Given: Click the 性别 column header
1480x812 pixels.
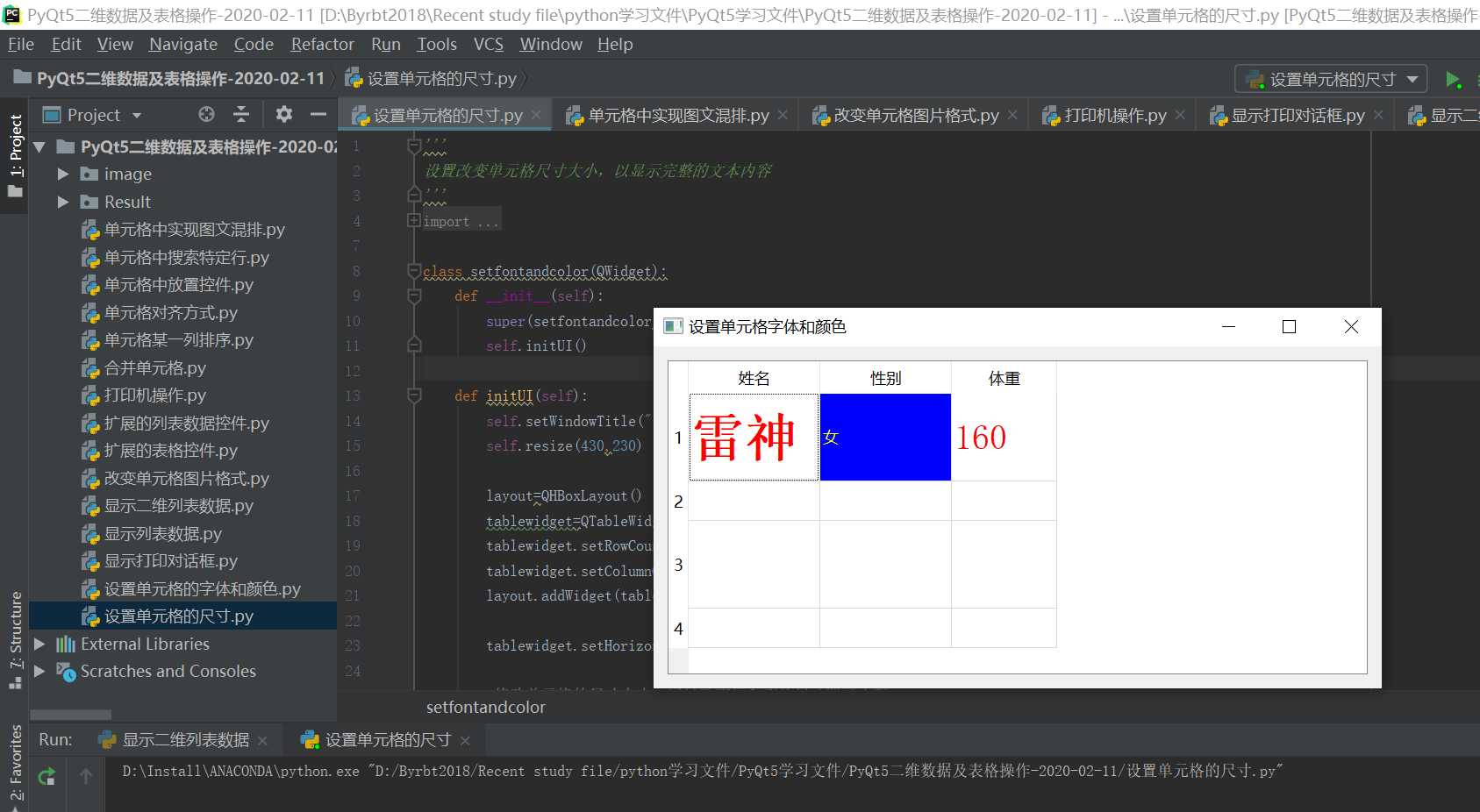Looking at the screenshot, I should 885,379.
